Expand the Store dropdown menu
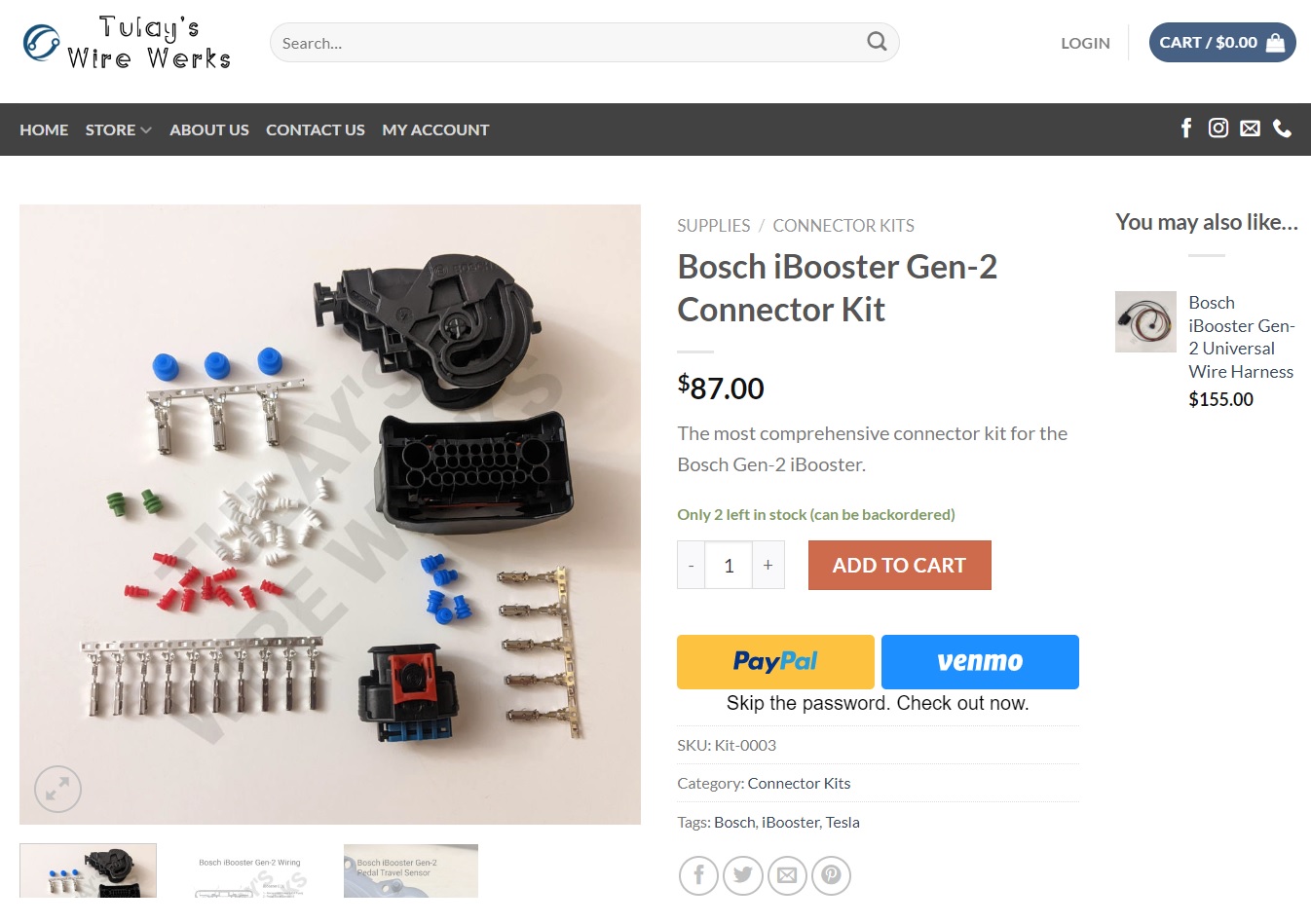The height and width of the screenshot is (924, 1311). coord(118,129)
